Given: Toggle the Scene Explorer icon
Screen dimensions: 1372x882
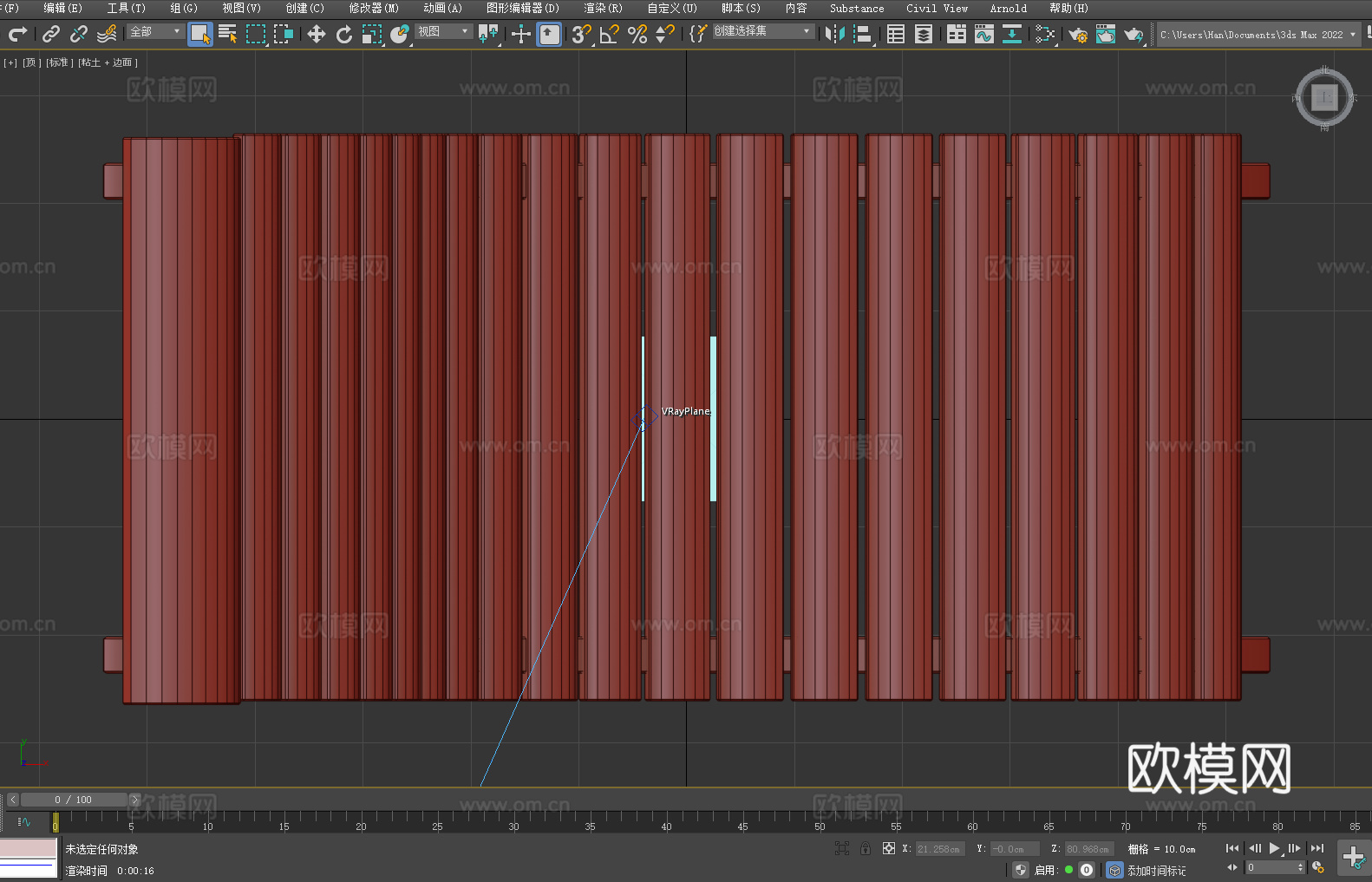Looking at the screenshot, I should (896, 34).
